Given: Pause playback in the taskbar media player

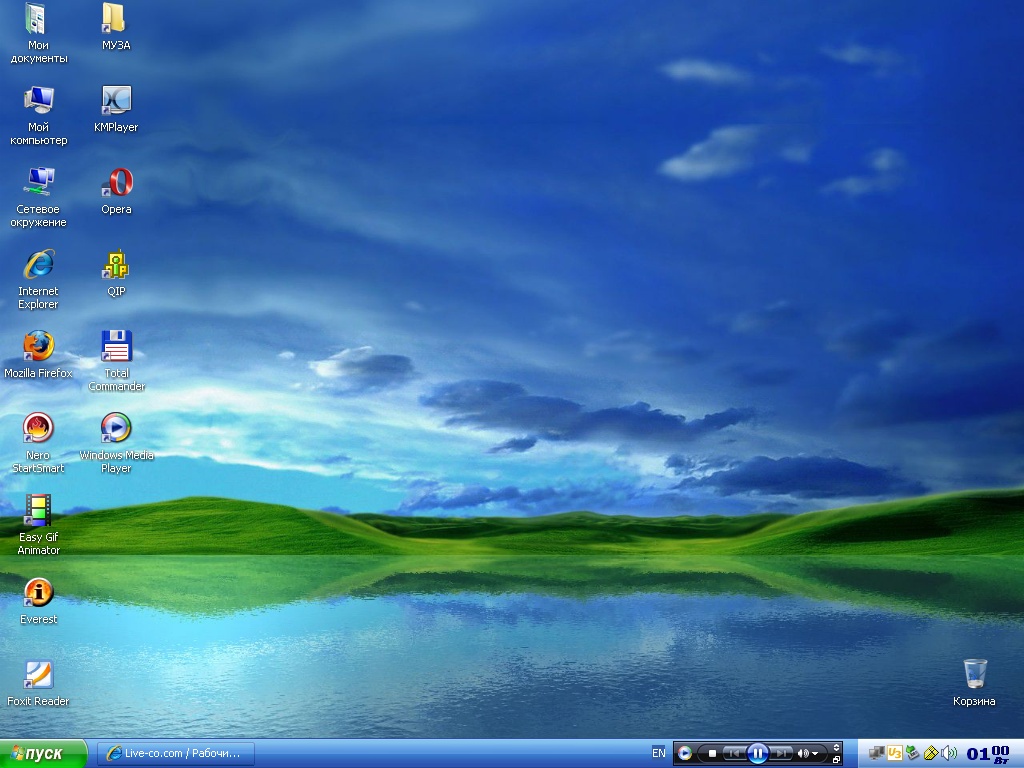Looking at the screenshot, I should (x=758, y=753).
